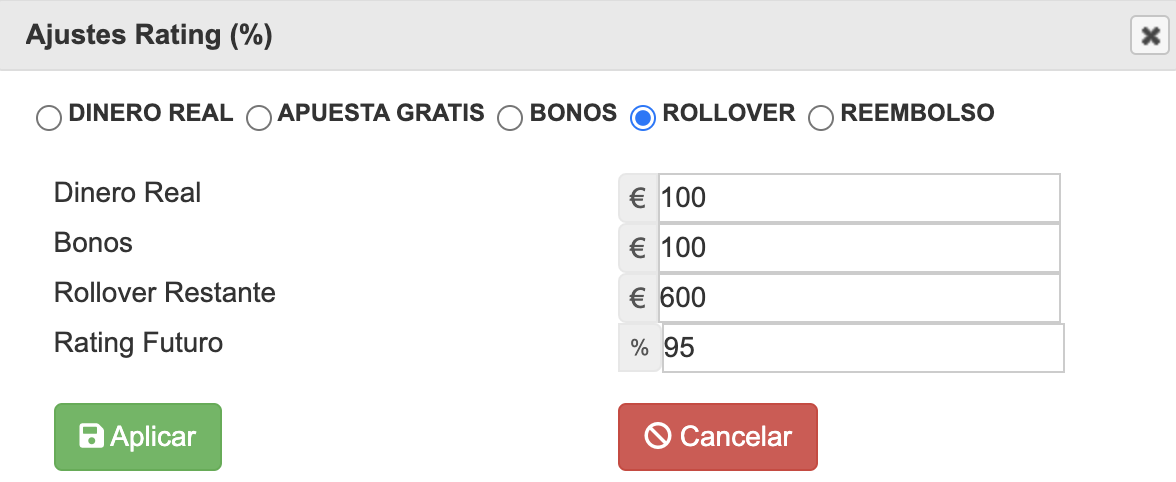Focus the Dinero Real amount input
This screenshot has height=482, width=1176.
858,198
